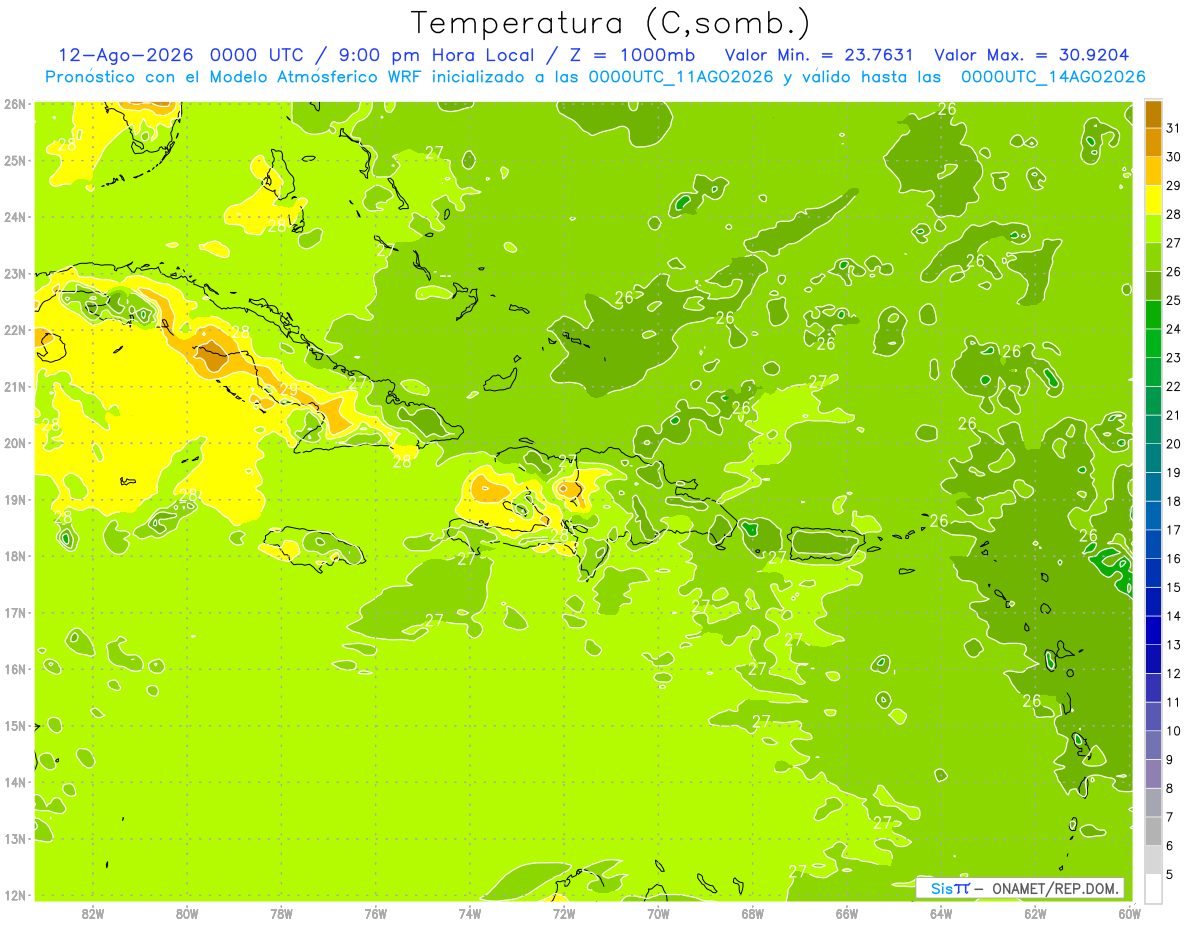This screenshot has height=927, width=1200.
Task: Click the legend value label "23"
Action: (1174, 358)
